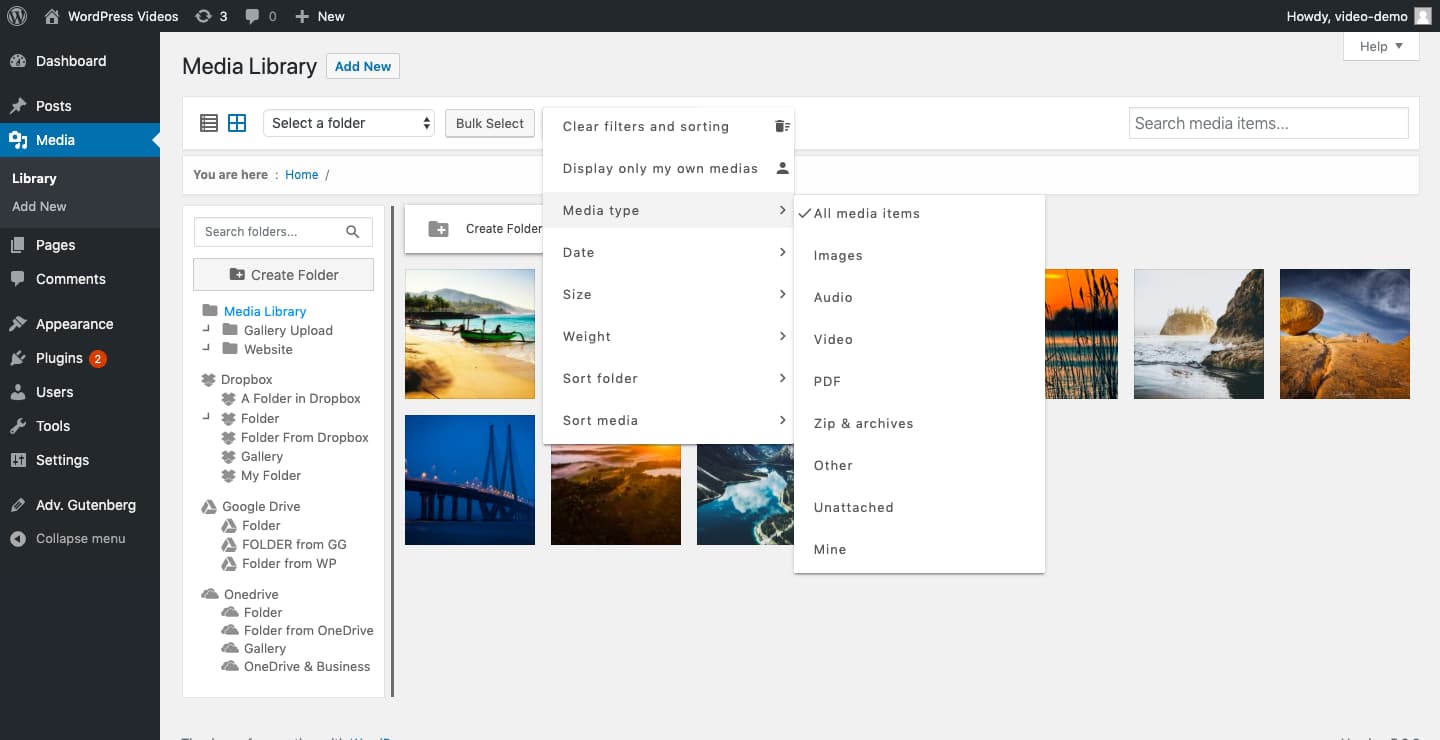
Task: Open the blue bridge night thumbnail
Action: [x=470, y=480]
